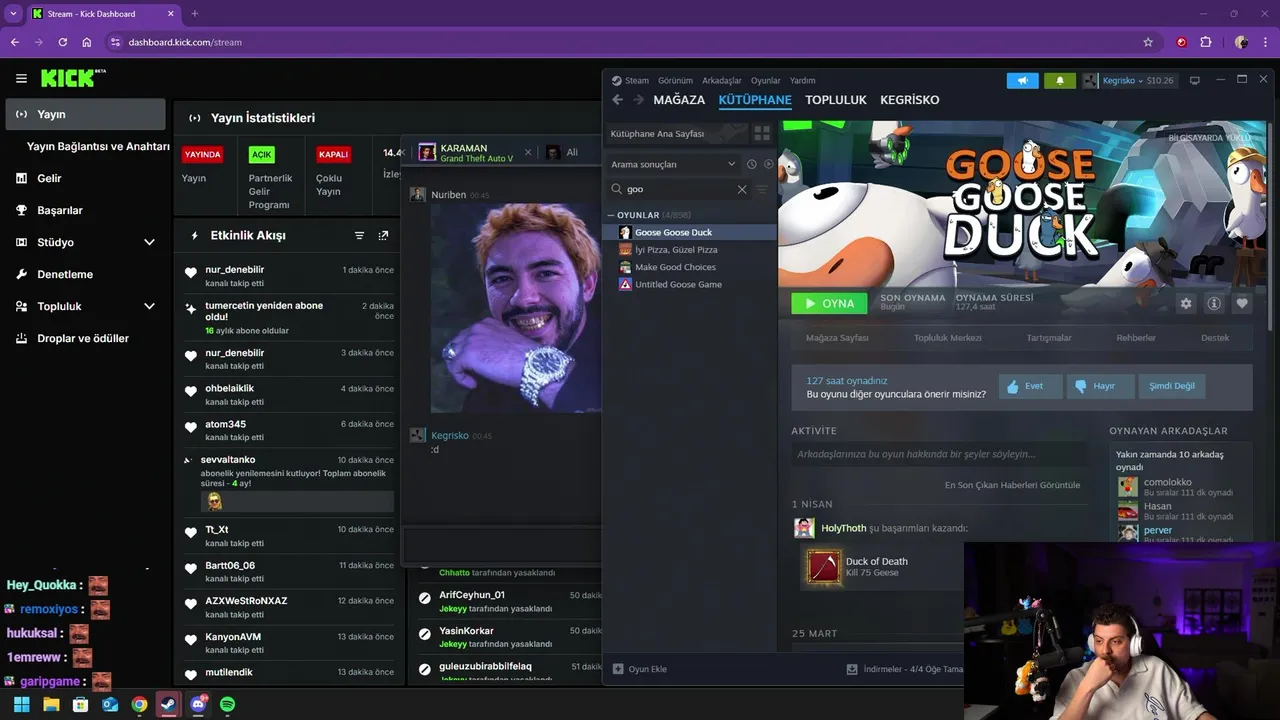Go forward in Steam navigation
This screenshot has height=720, width=1280.
point(638,100)
